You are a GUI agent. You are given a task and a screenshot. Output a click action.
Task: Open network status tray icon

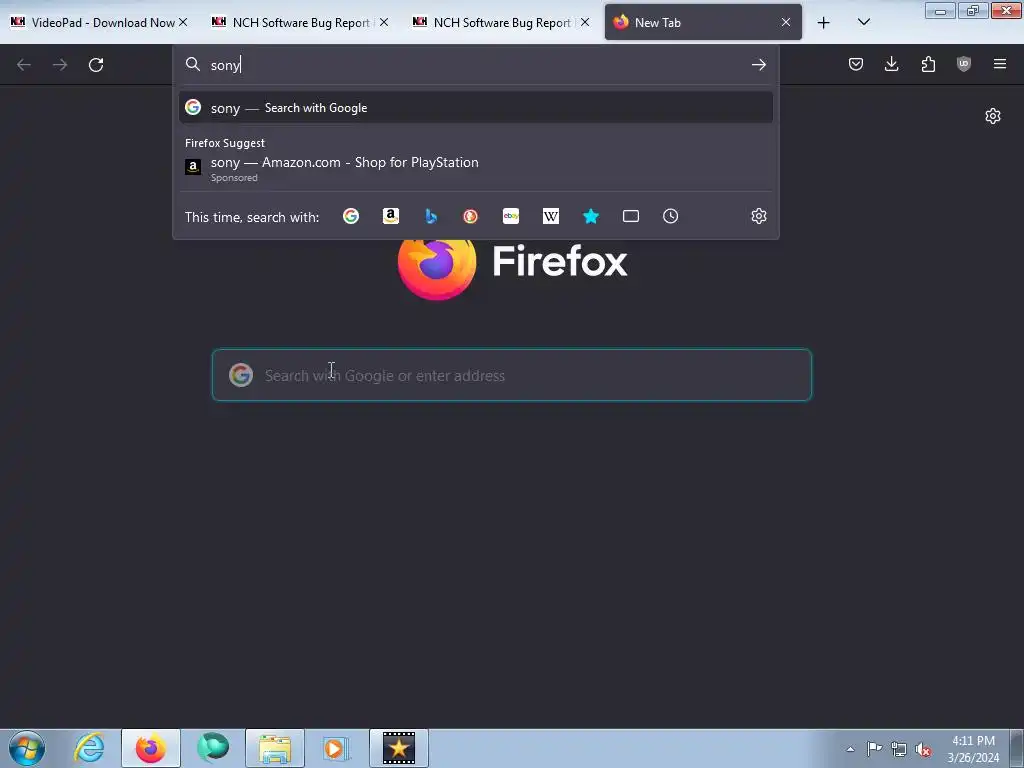(x=899, y=749)
